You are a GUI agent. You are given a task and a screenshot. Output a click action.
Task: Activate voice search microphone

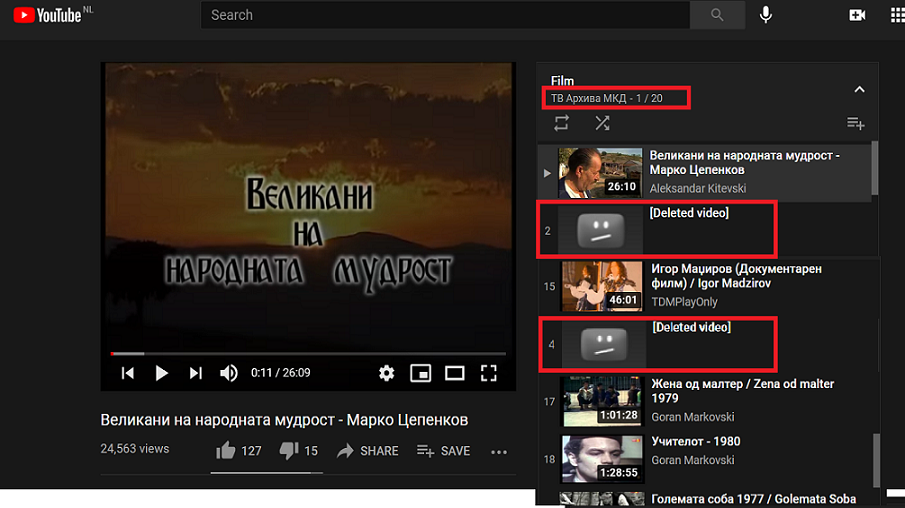tap(766, 15)
